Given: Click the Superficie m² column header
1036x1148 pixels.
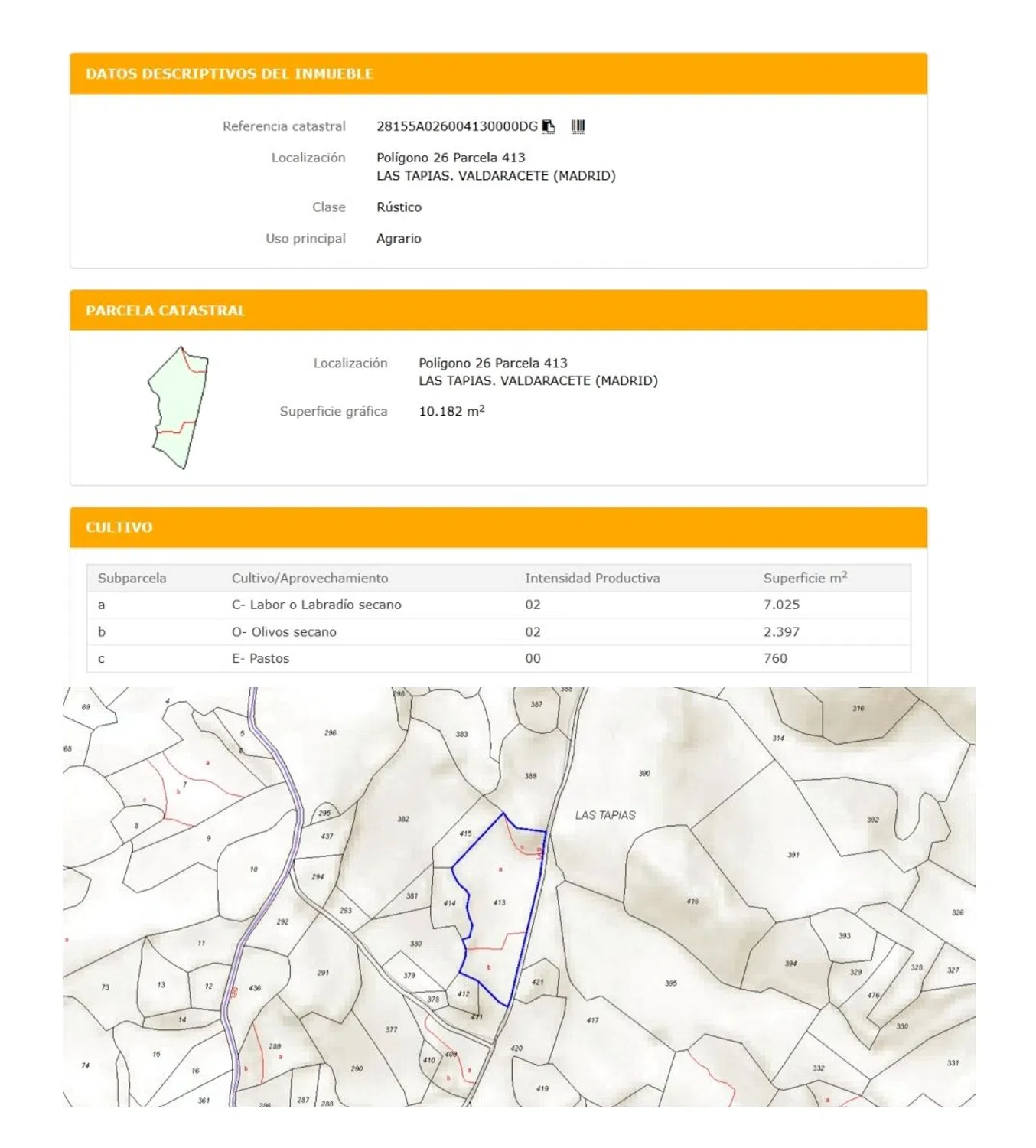Looking at the screenshot, I should point(805,579).
